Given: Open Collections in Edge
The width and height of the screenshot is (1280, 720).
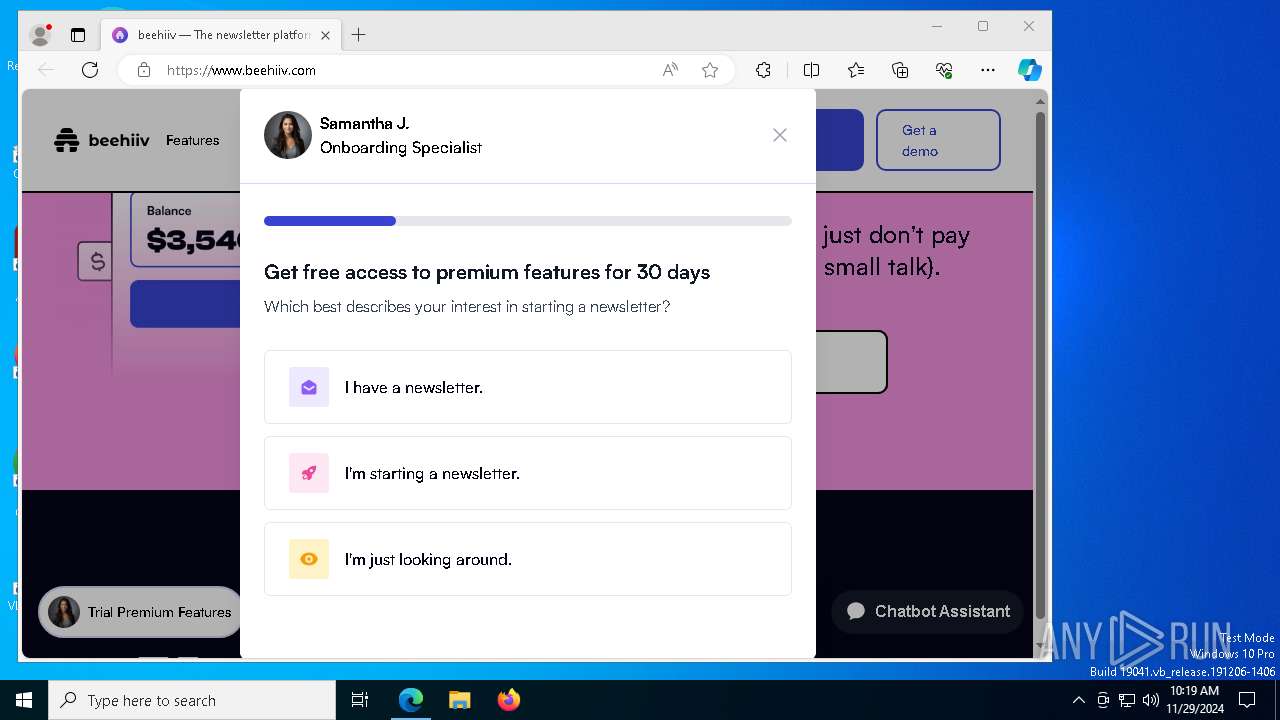Looking at the screenshot, I should click(x=900, y=70).
